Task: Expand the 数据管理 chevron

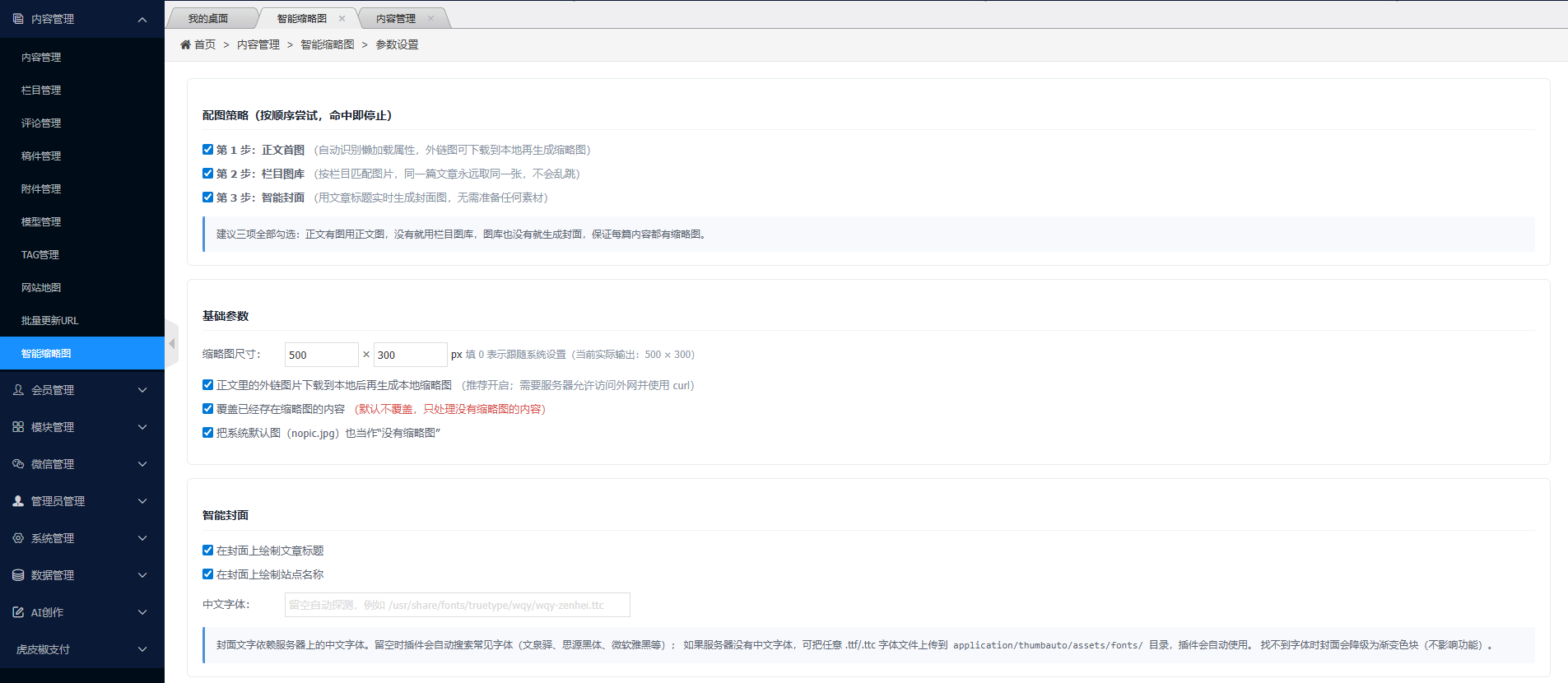Action: pyautogui.click(x=142, y=575)
